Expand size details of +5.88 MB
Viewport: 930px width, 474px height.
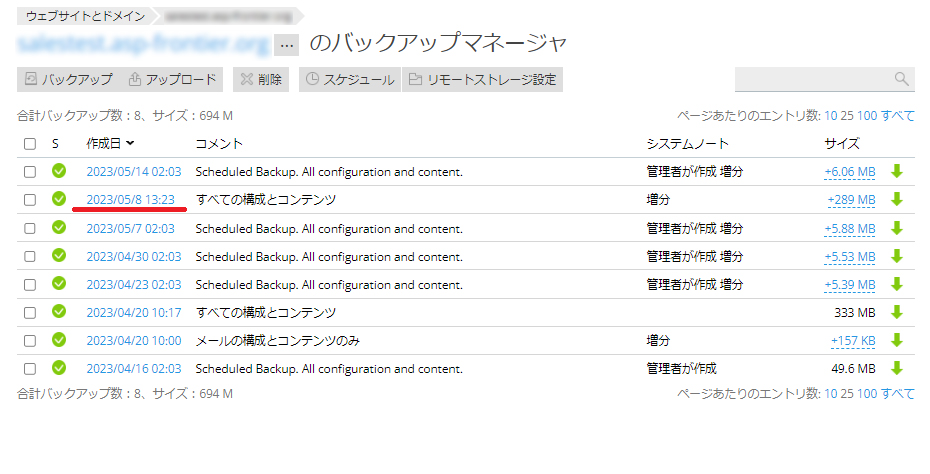[850, 228]
